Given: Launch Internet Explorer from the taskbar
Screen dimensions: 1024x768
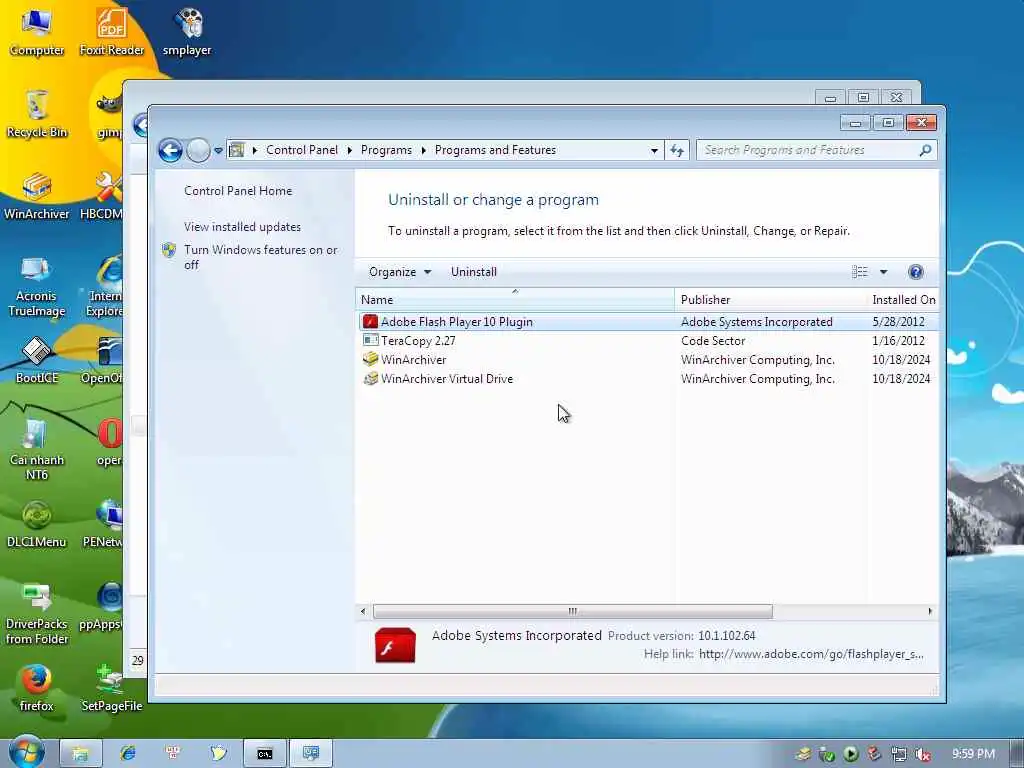Looking at the screenshot, I should (127, 754).
